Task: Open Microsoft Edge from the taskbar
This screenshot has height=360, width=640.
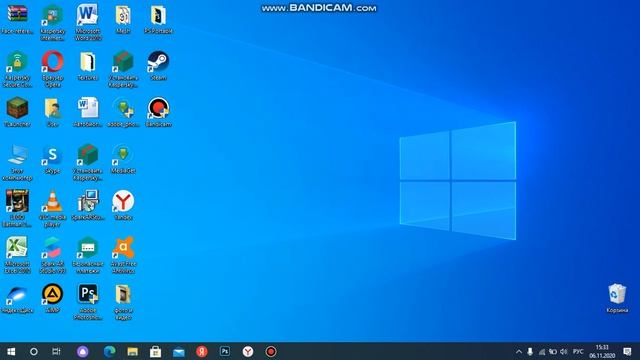Action: click(109, 351)
